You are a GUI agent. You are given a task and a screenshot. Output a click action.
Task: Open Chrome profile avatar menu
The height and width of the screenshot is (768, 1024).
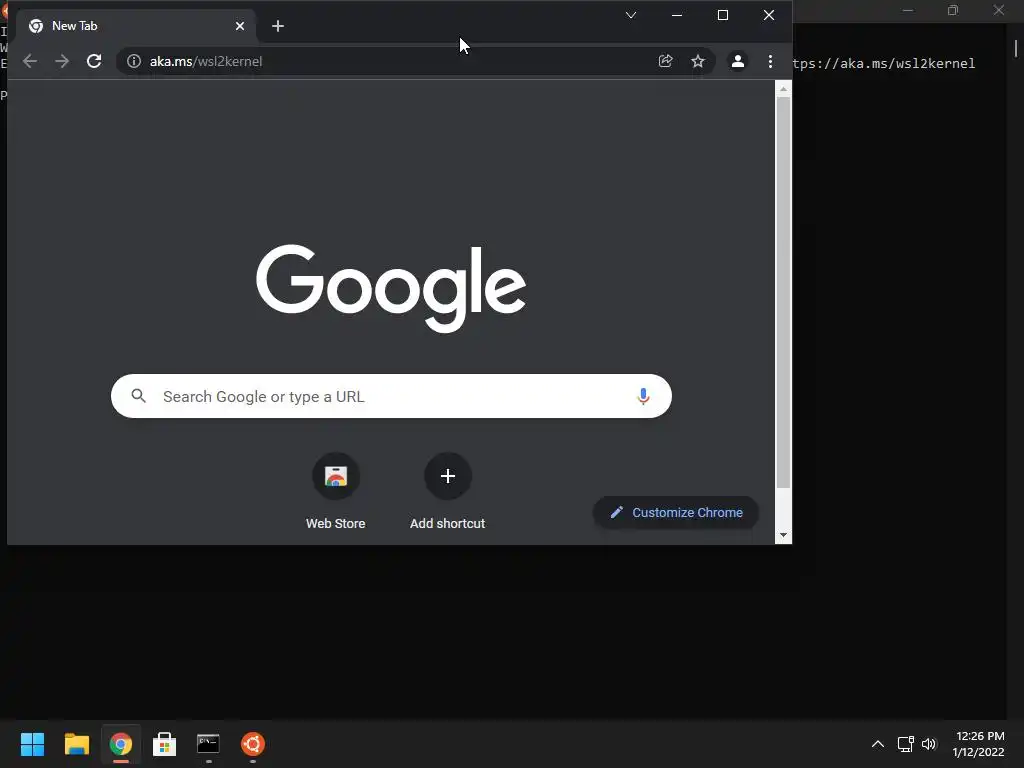pyautogui.click(x=738, y=61)
